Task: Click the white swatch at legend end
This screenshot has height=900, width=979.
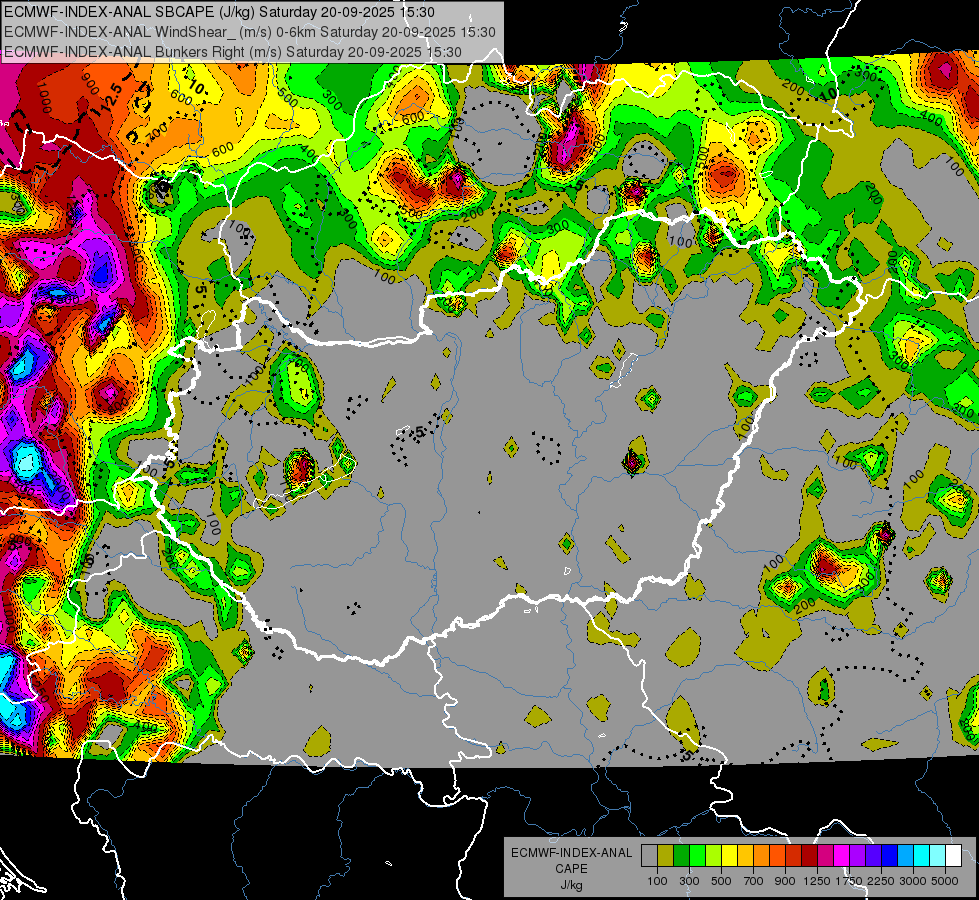Action: point(953,856)
